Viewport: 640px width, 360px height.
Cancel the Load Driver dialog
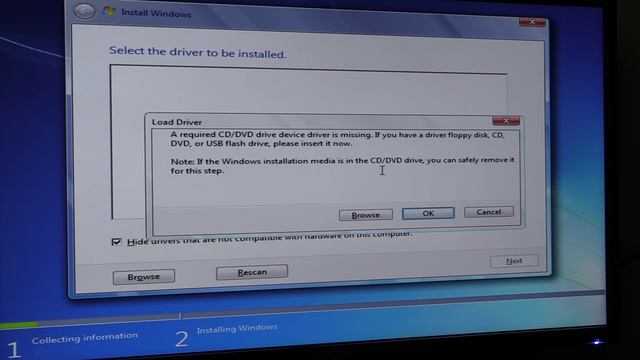489,212
